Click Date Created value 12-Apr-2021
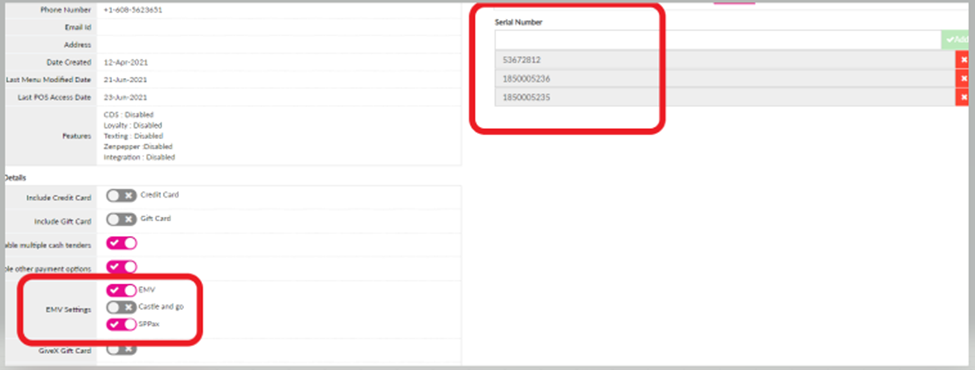The height and width of the screenshot is (370, 975). 125,62
